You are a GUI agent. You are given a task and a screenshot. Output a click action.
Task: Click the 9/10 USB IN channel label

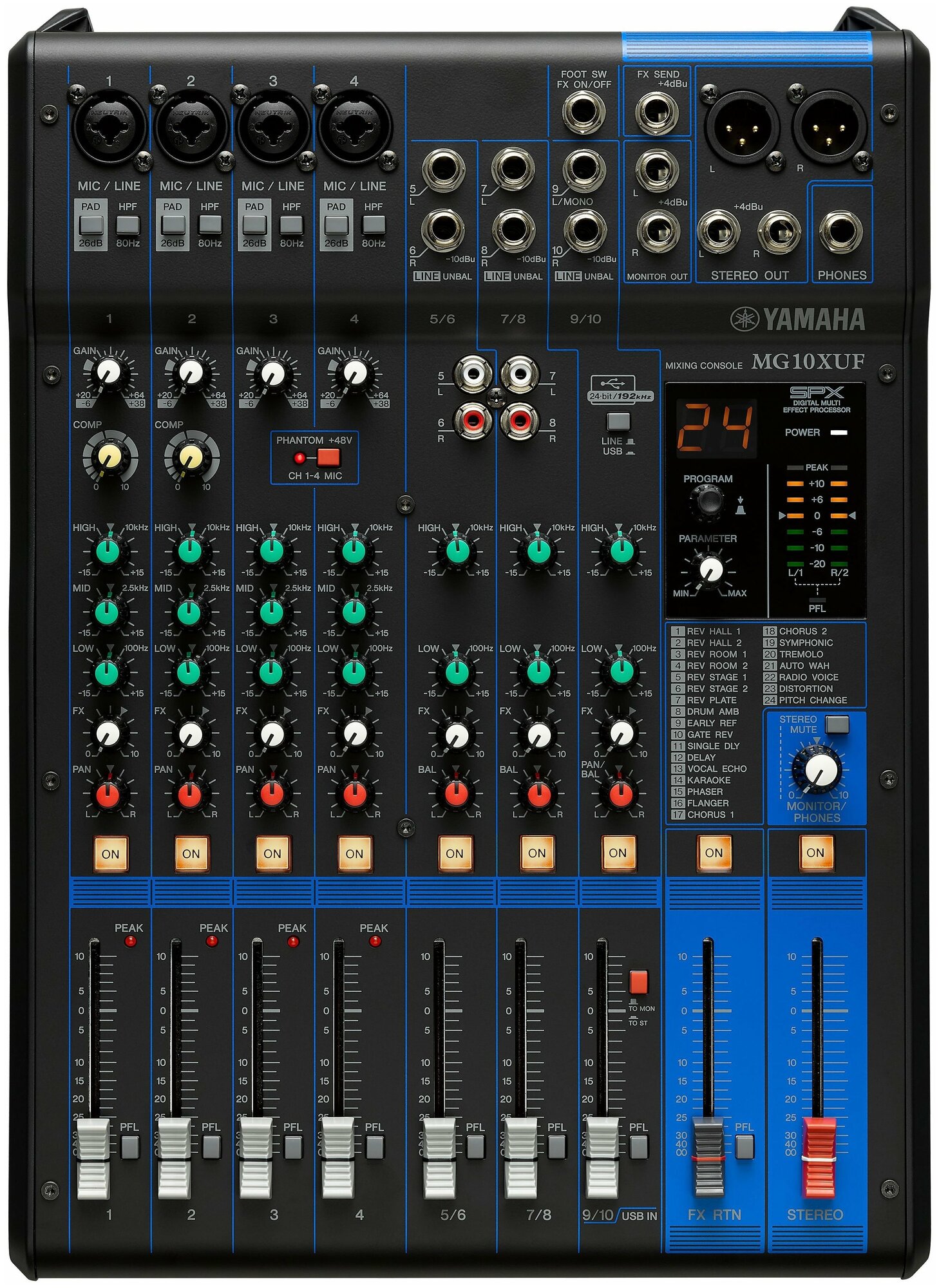[x=620, y=1215]
